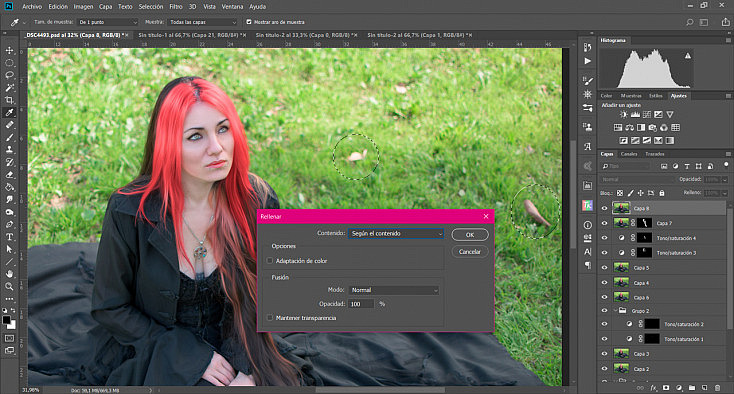
Task: Hide the Capa 5 layer
Action: [604, 268]
